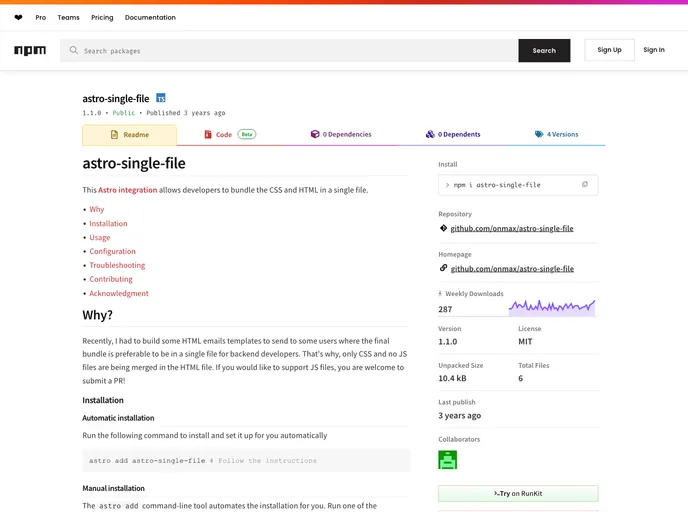Copy the npm install command

[x=584, y=185]
